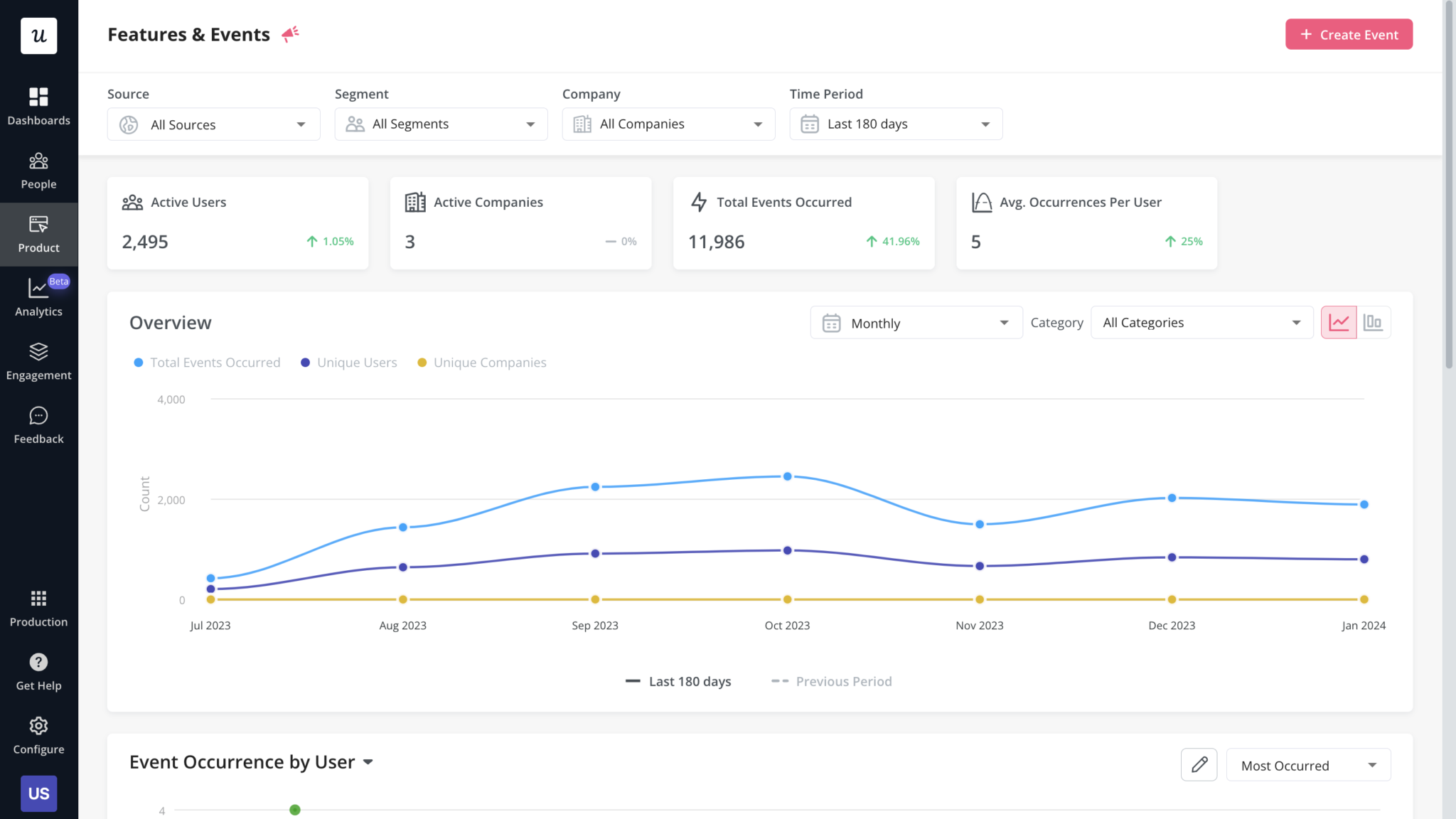Open the Last 180 days time period dropdown
Viewport: 1456px width, 819px height.
click(x=895, y=124)
